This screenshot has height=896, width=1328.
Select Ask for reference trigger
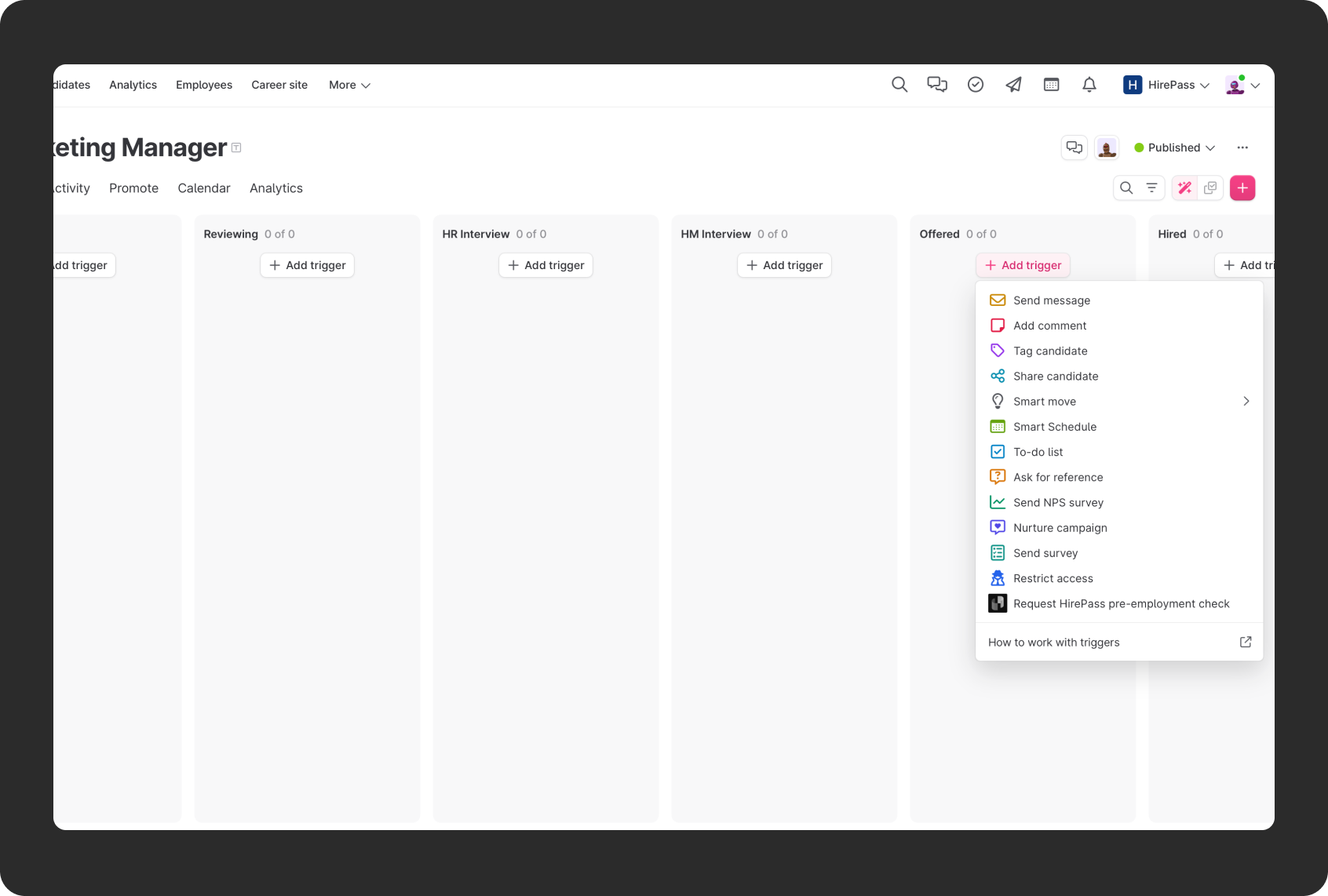click(x=1119, y=477)
